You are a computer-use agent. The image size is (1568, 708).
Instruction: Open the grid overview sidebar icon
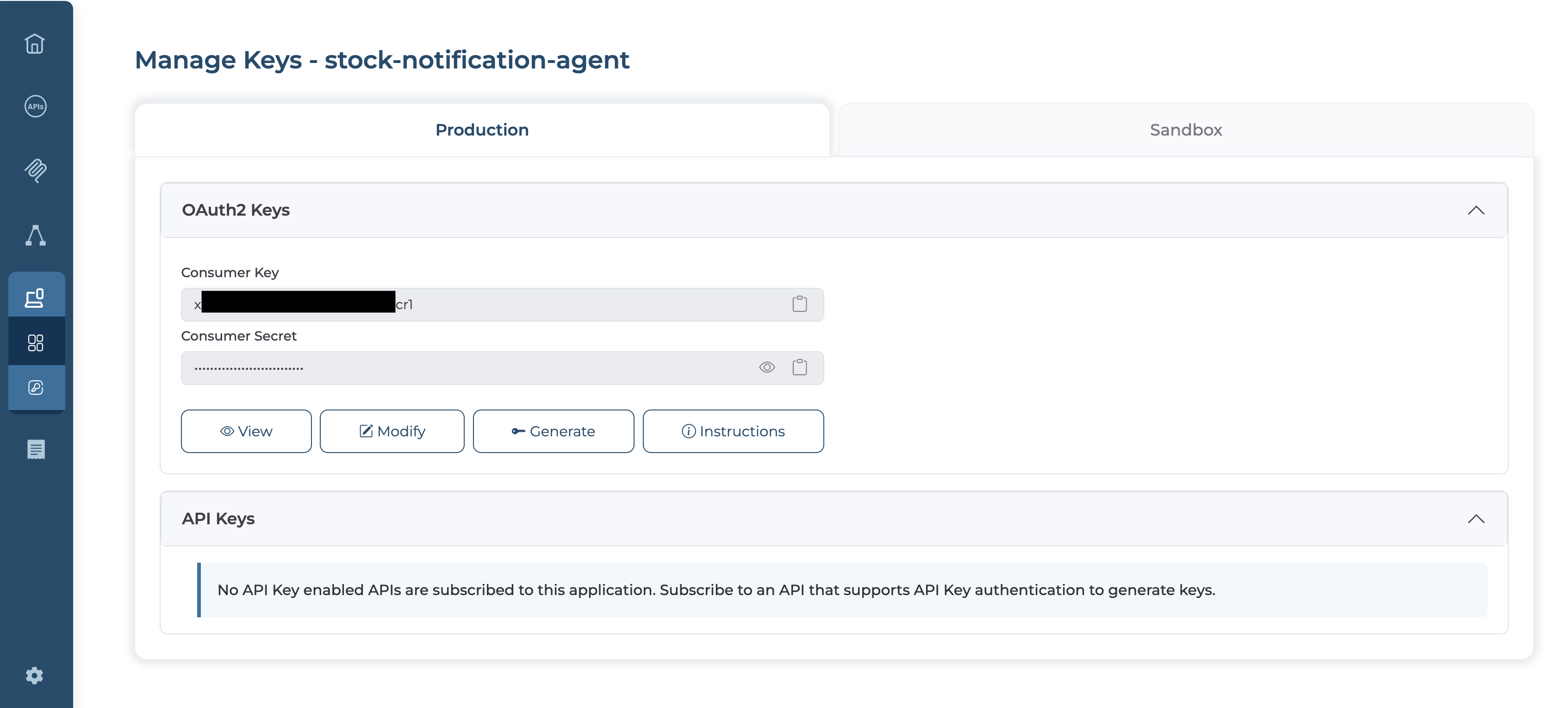click(x=35, y=343)
